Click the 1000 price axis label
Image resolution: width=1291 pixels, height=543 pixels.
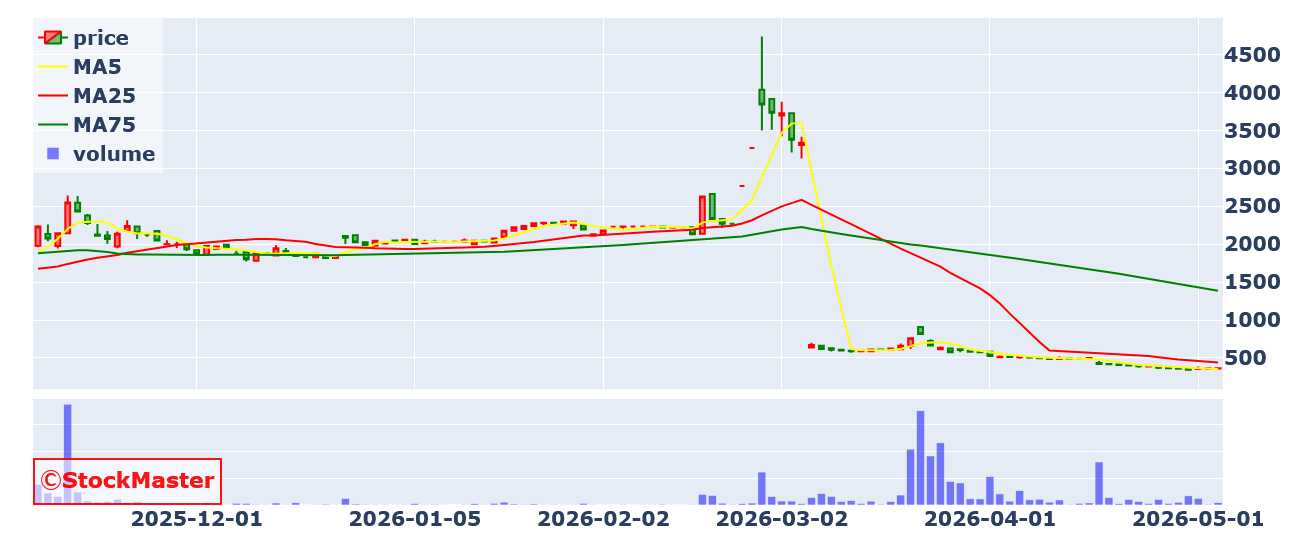pyautogui.click(x=1252, y=320)
